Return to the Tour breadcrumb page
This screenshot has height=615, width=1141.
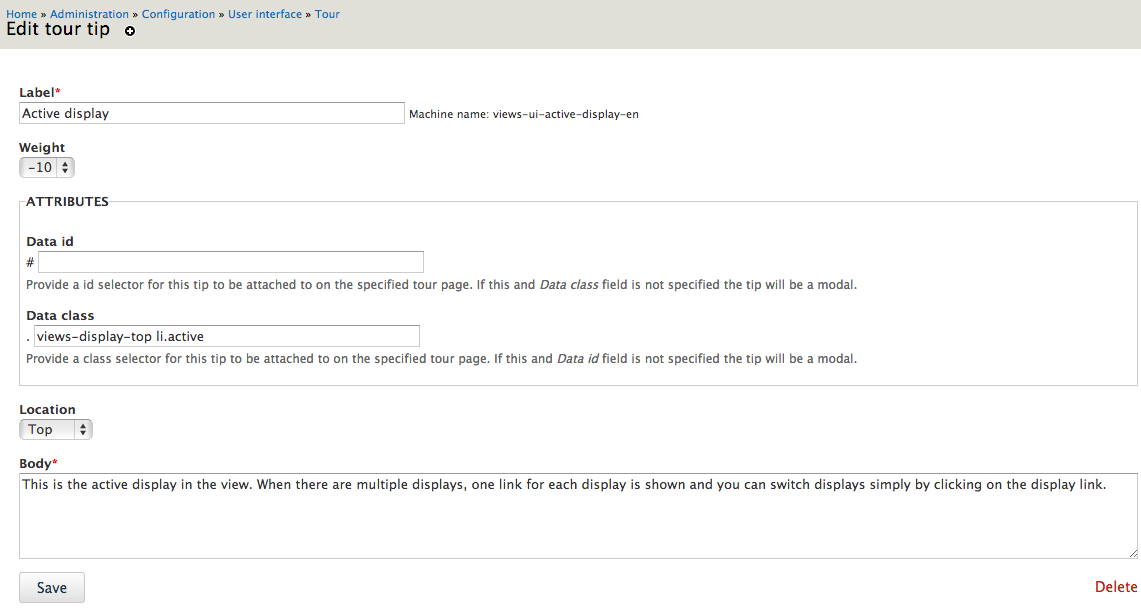pyautogui.click(x=327, y=14)
